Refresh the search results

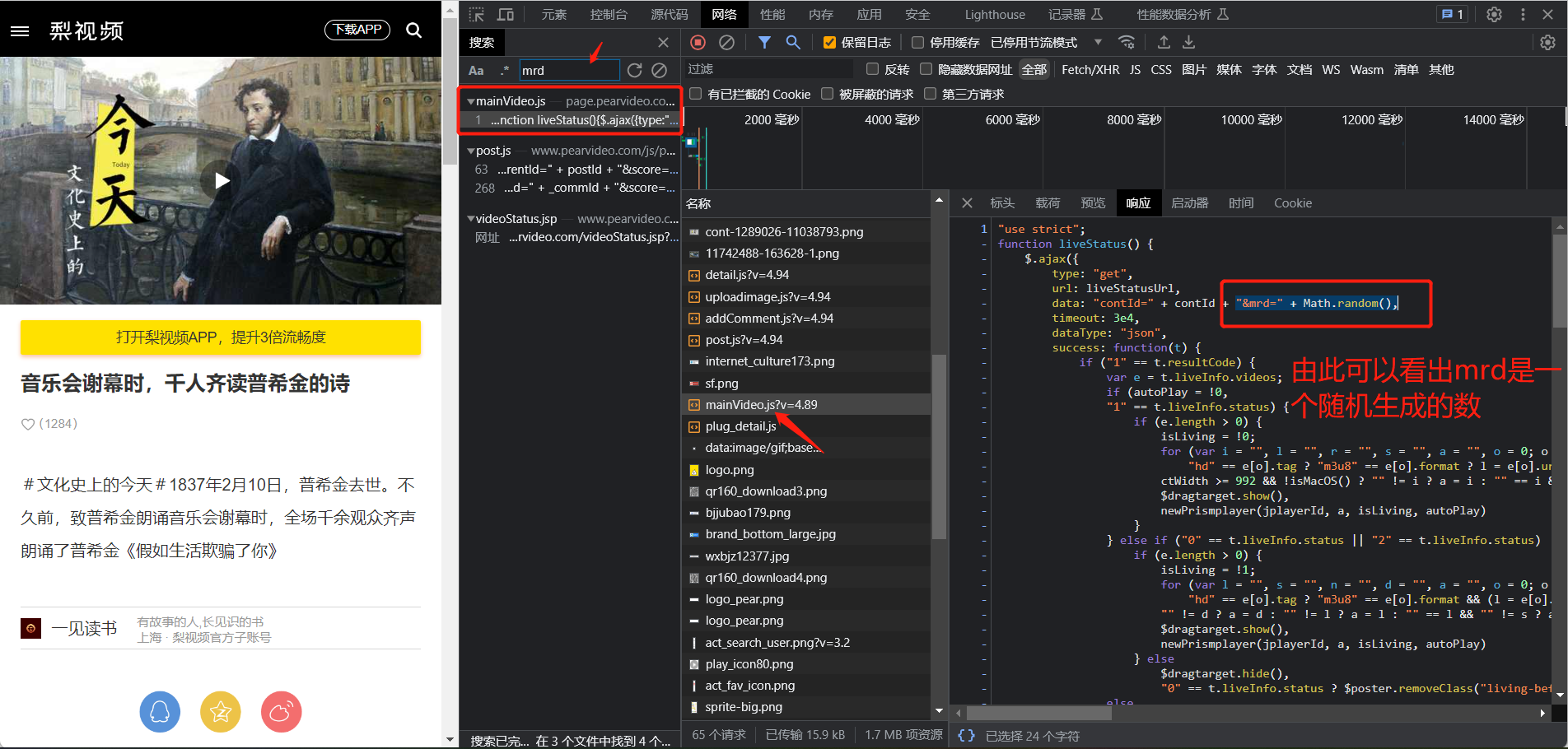[634, 71]
